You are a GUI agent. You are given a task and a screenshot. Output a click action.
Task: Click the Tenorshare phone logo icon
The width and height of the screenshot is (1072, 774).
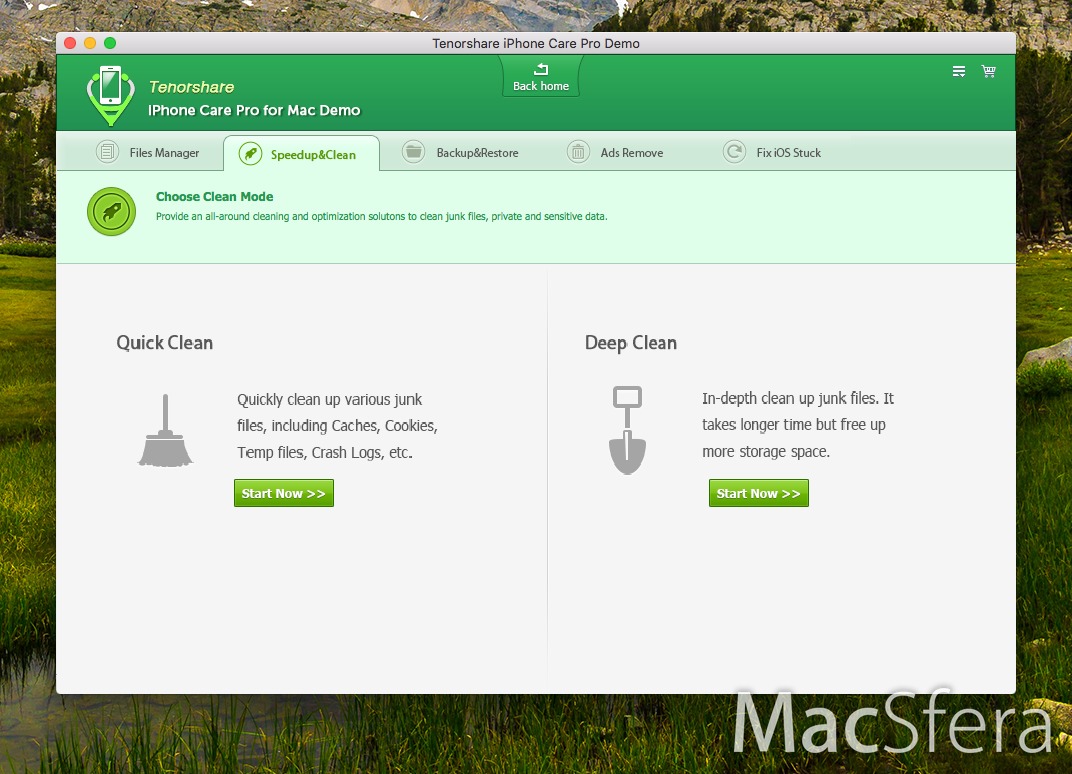point(111,95)
